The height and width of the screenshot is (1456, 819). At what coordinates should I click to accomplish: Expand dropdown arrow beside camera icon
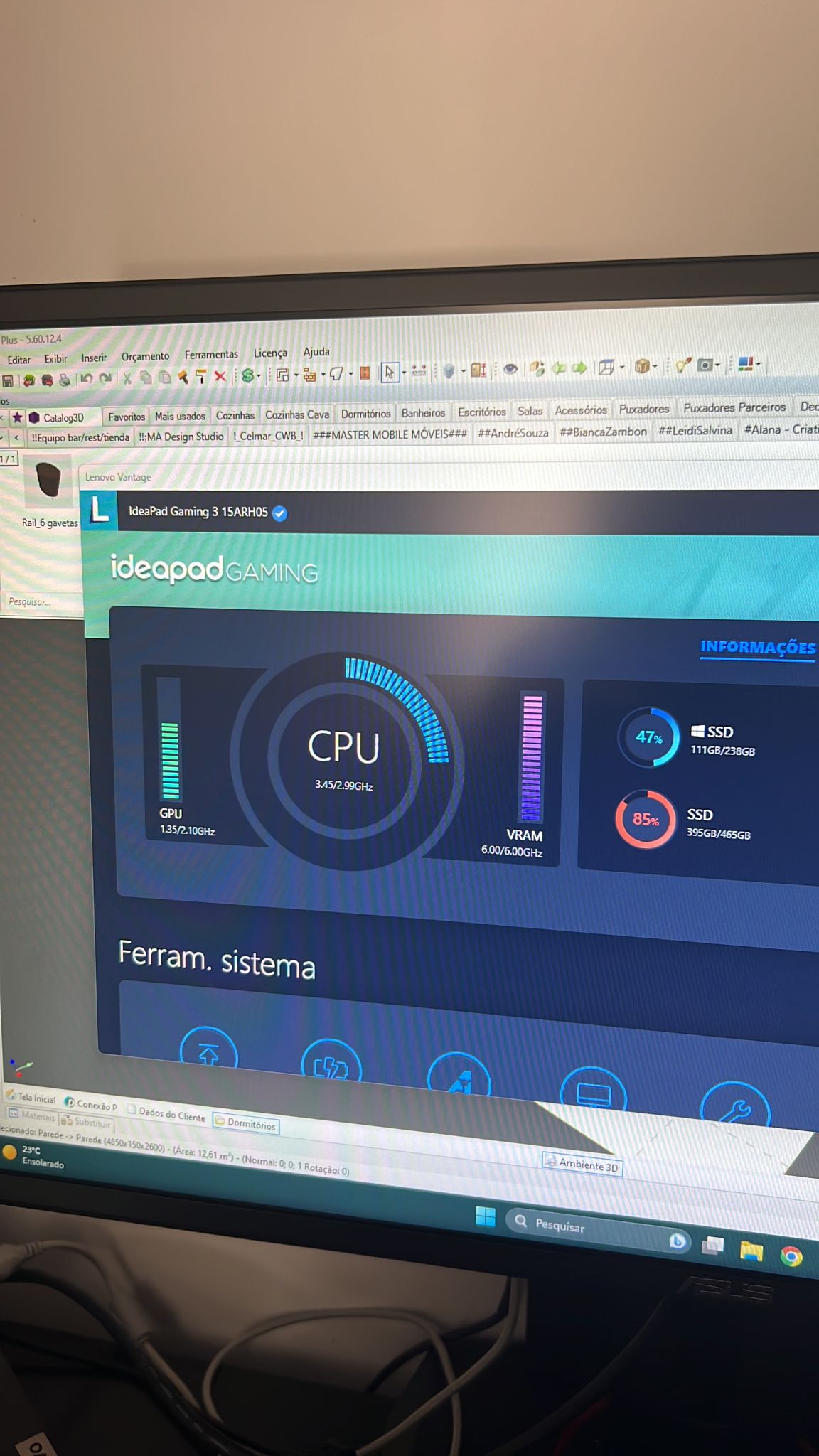[x=717, y=365]
